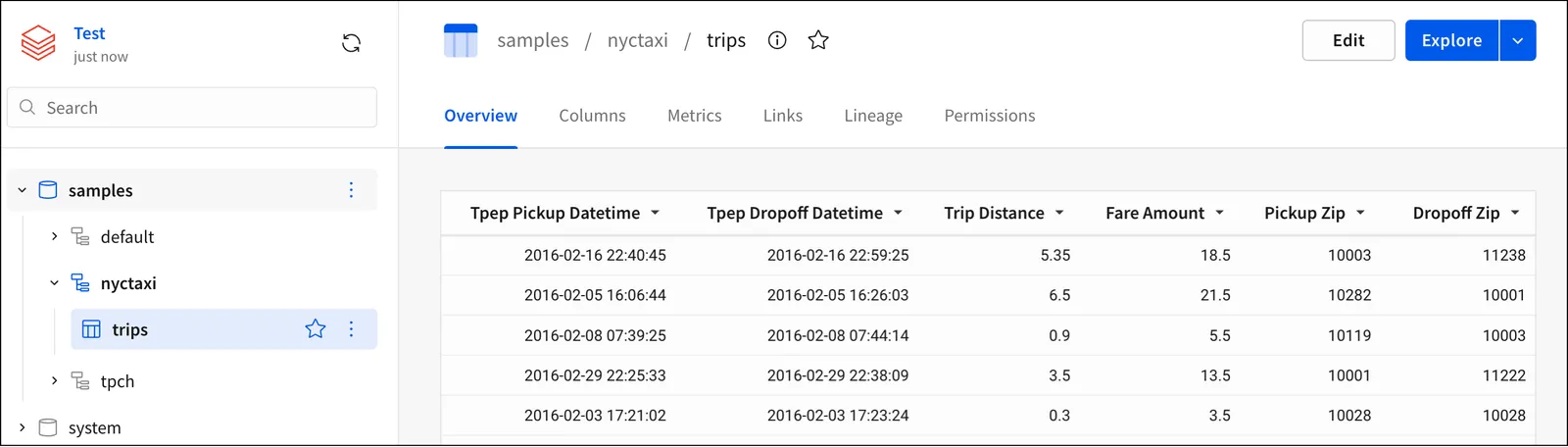Collapse the samples catalog chevron
The width and height of the screenshot is (1568, 447).
(x=22, y=190)
